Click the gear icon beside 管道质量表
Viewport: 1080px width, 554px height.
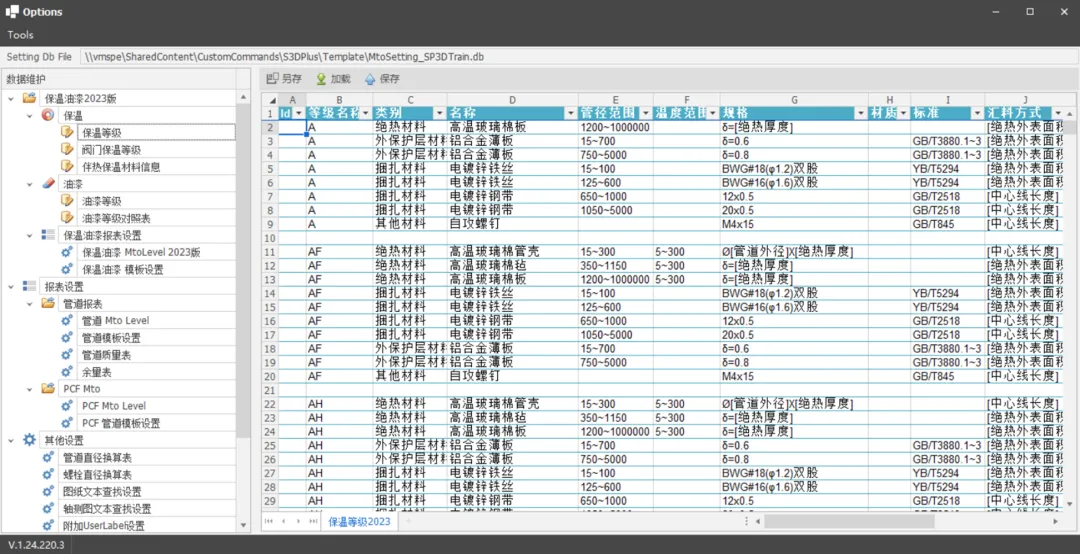[x=67, y=354]
